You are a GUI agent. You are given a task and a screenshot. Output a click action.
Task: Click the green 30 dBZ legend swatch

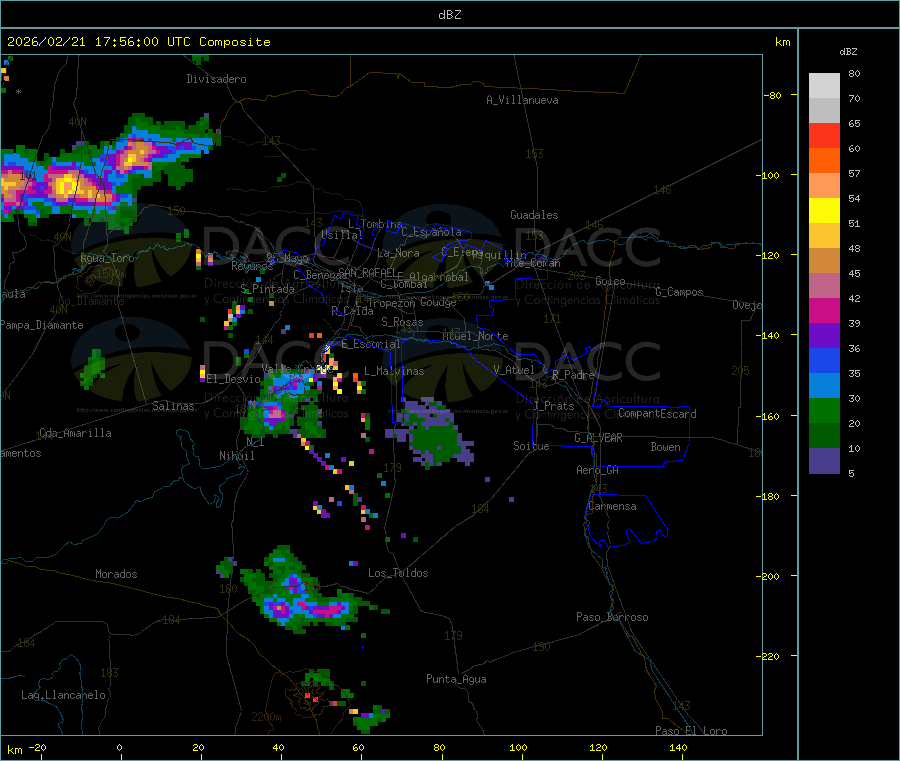coord(824,410)
